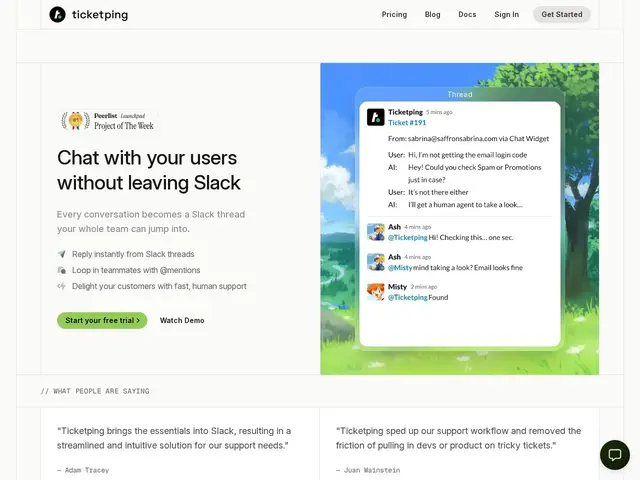Click the @Ticketping mention in Ash's message
640x480 pixels.
(407, 238)
